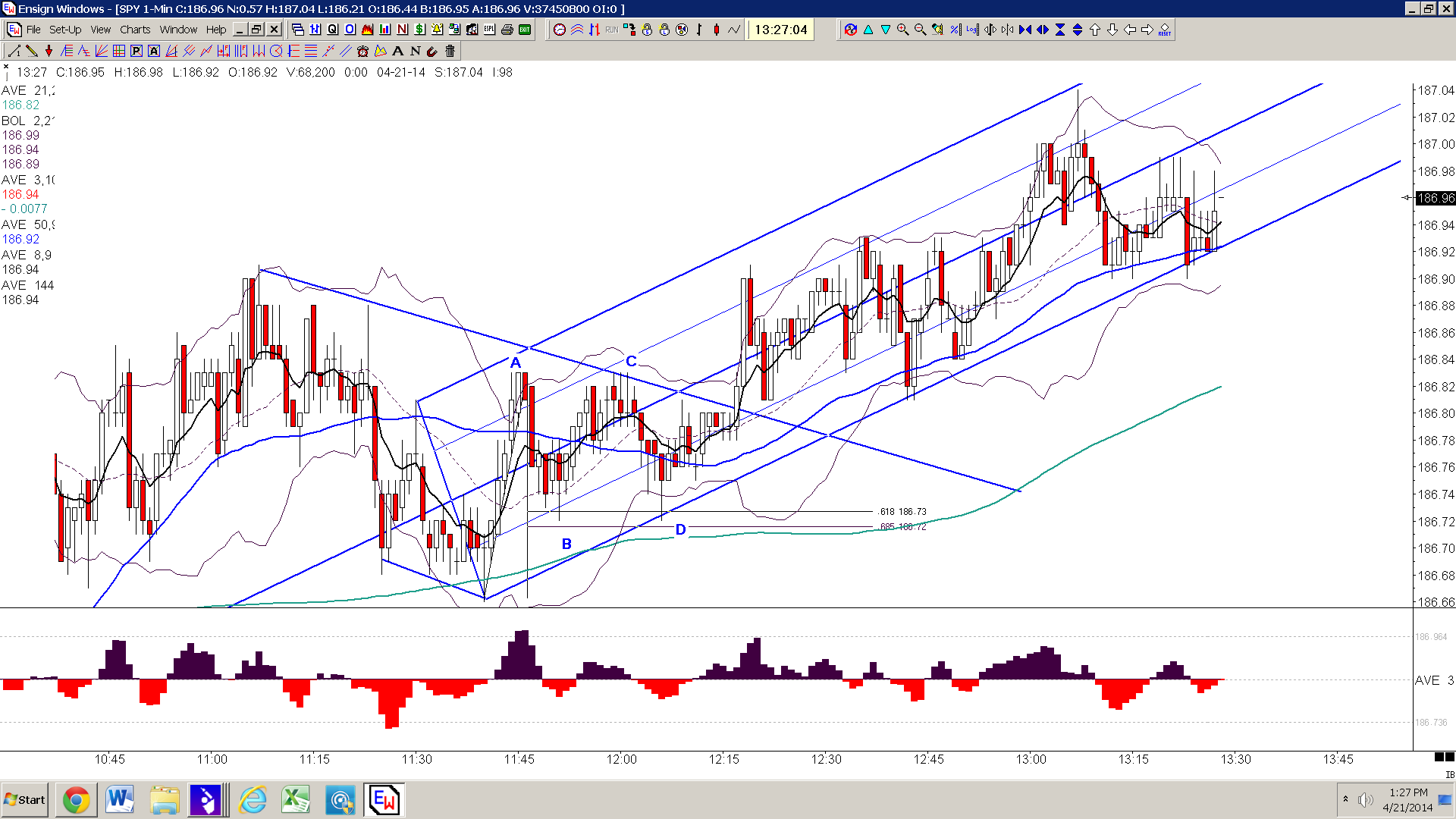Open the quote Q window icon
The image size is (1456, 819).
[332, 30]
